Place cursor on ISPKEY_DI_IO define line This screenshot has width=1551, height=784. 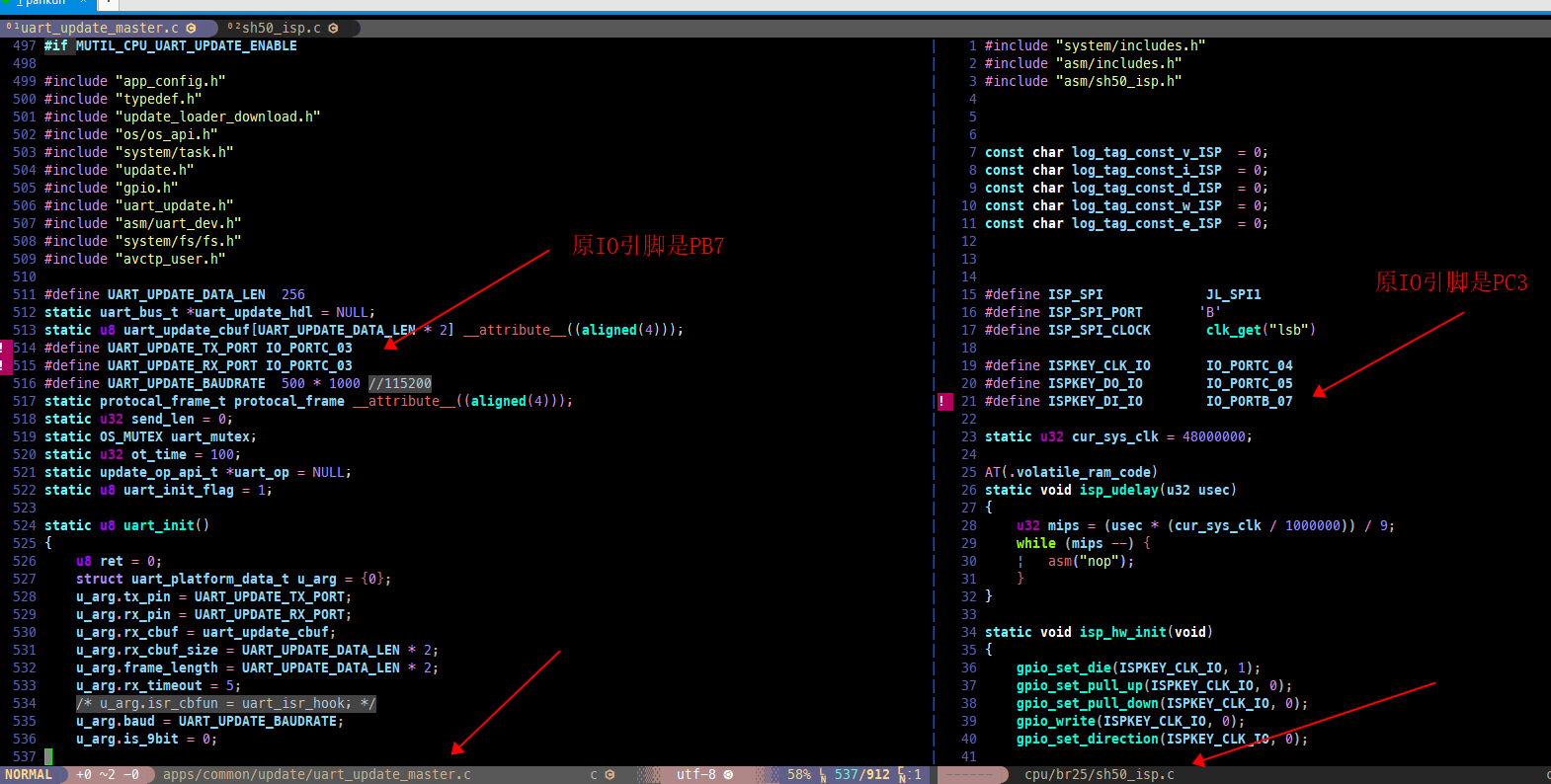1138,401
